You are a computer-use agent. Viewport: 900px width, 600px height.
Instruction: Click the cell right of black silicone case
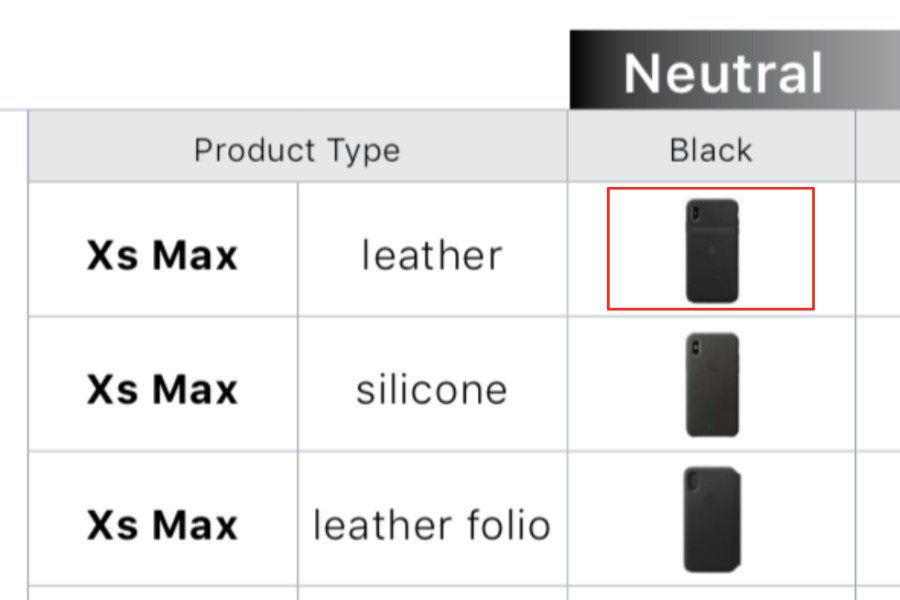878,384
